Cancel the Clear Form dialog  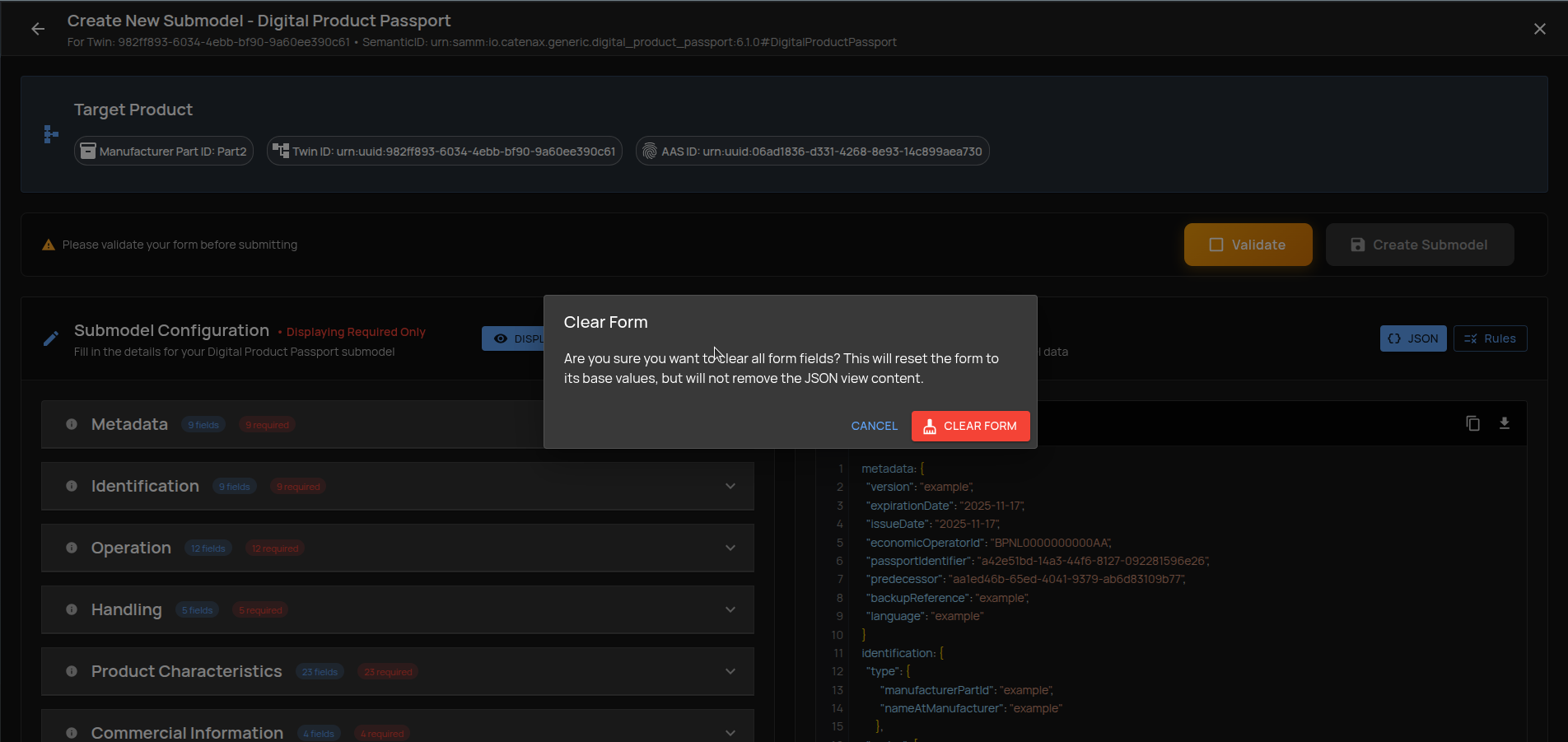click(x=874, y=426)
